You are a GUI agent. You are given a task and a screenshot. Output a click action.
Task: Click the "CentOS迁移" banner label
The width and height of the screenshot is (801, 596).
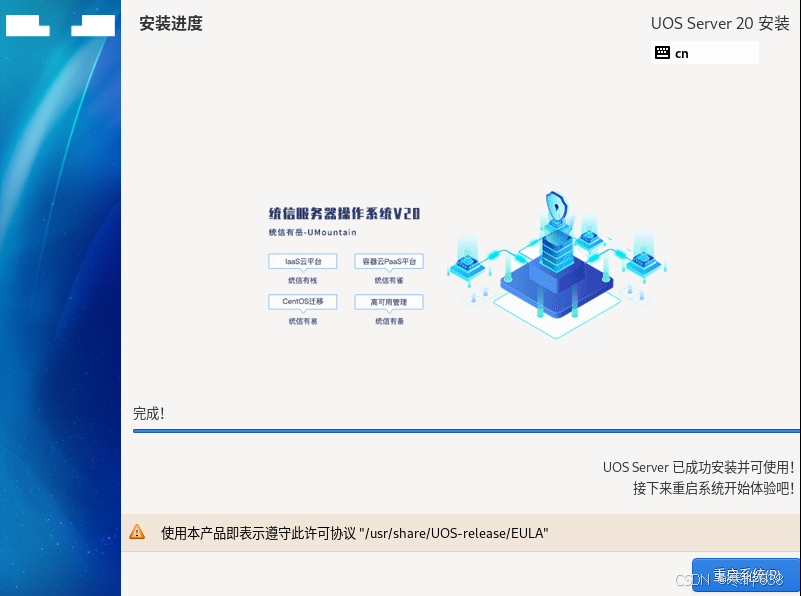(x=303, y=301)
